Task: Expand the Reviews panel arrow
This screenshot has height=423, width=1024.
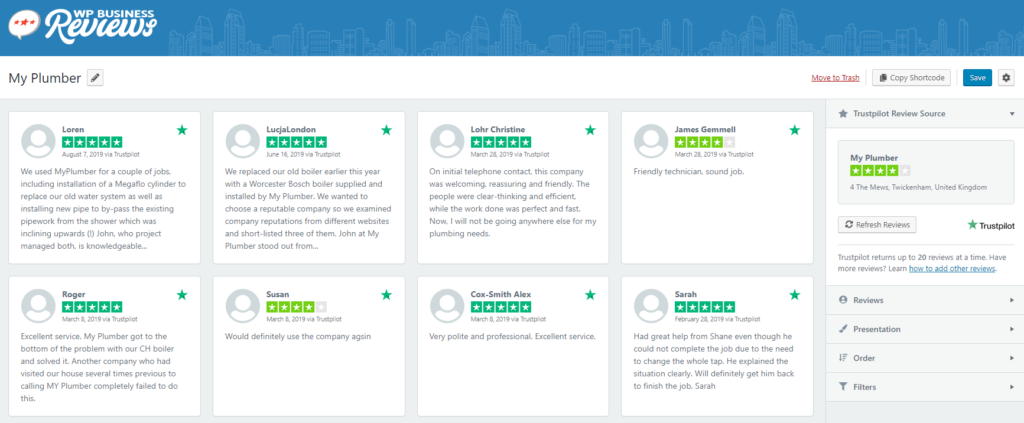Action: pyautogui.click(x=1012, y=300)
